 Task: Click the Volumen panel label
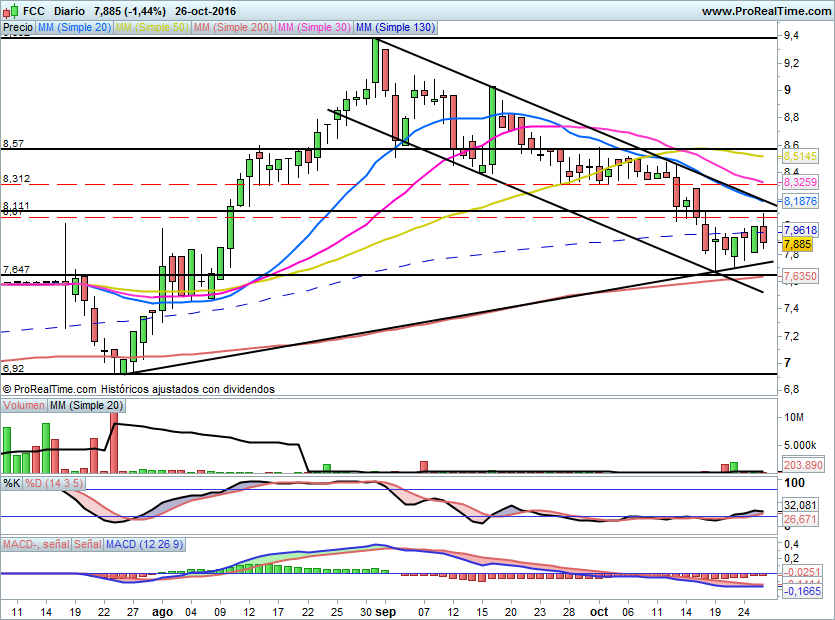click(x=24, y=405)
